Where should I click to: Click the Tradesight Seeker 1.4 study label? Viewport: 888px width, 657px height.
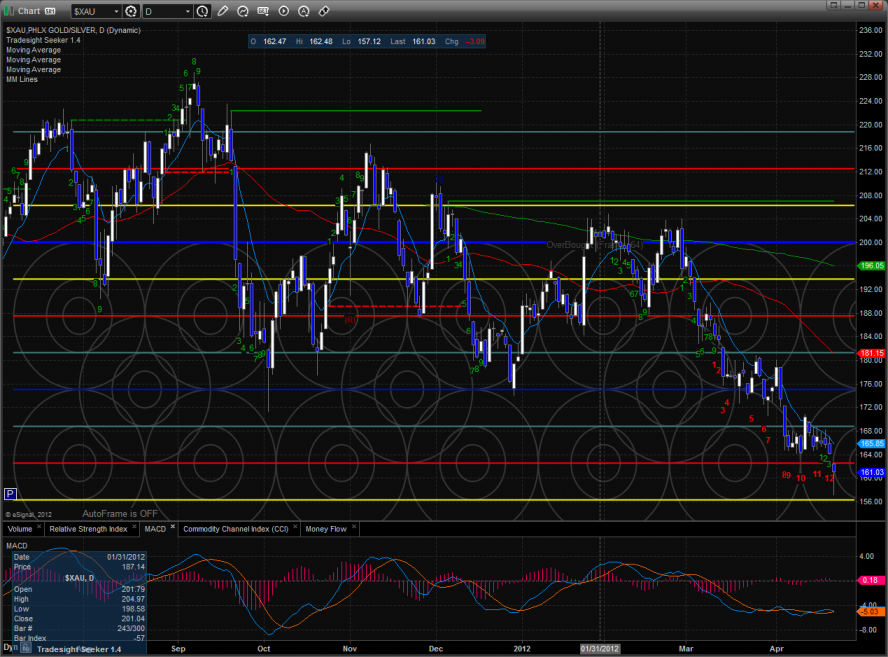(41, 43)
